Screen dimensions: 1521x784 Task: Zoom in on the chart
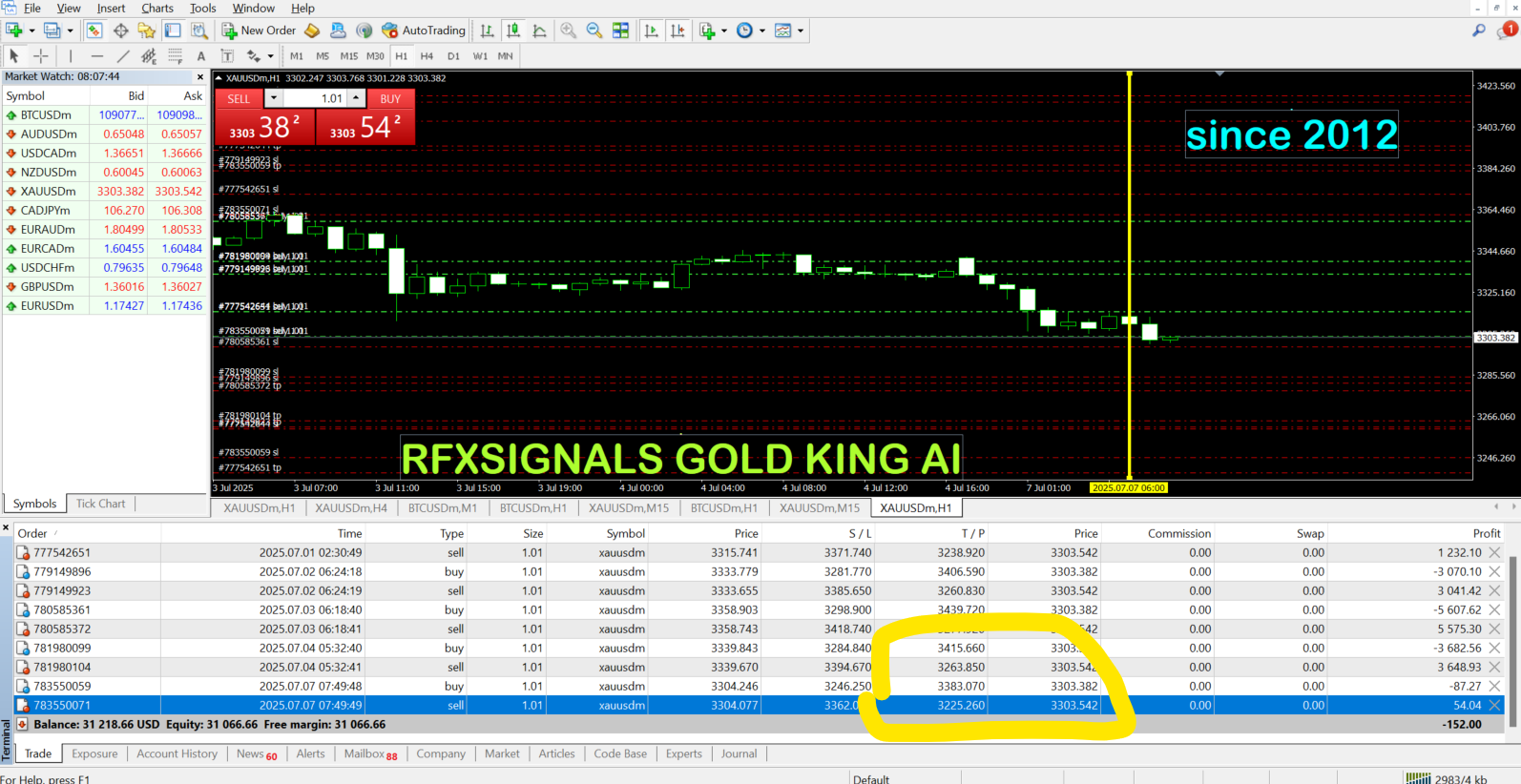569,31
